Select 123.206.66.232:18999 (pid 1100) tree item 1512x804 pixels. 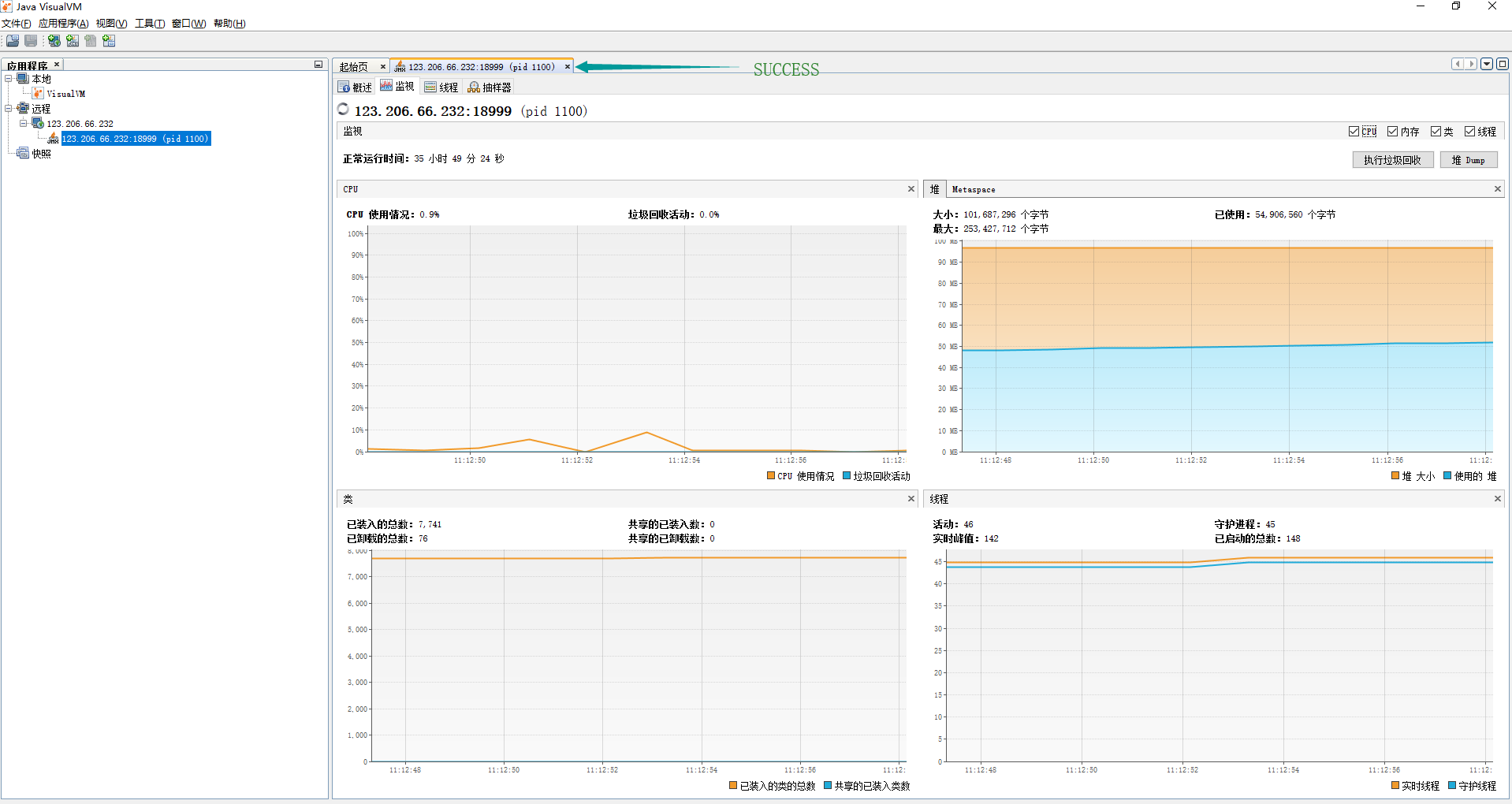tap(136, 139)
